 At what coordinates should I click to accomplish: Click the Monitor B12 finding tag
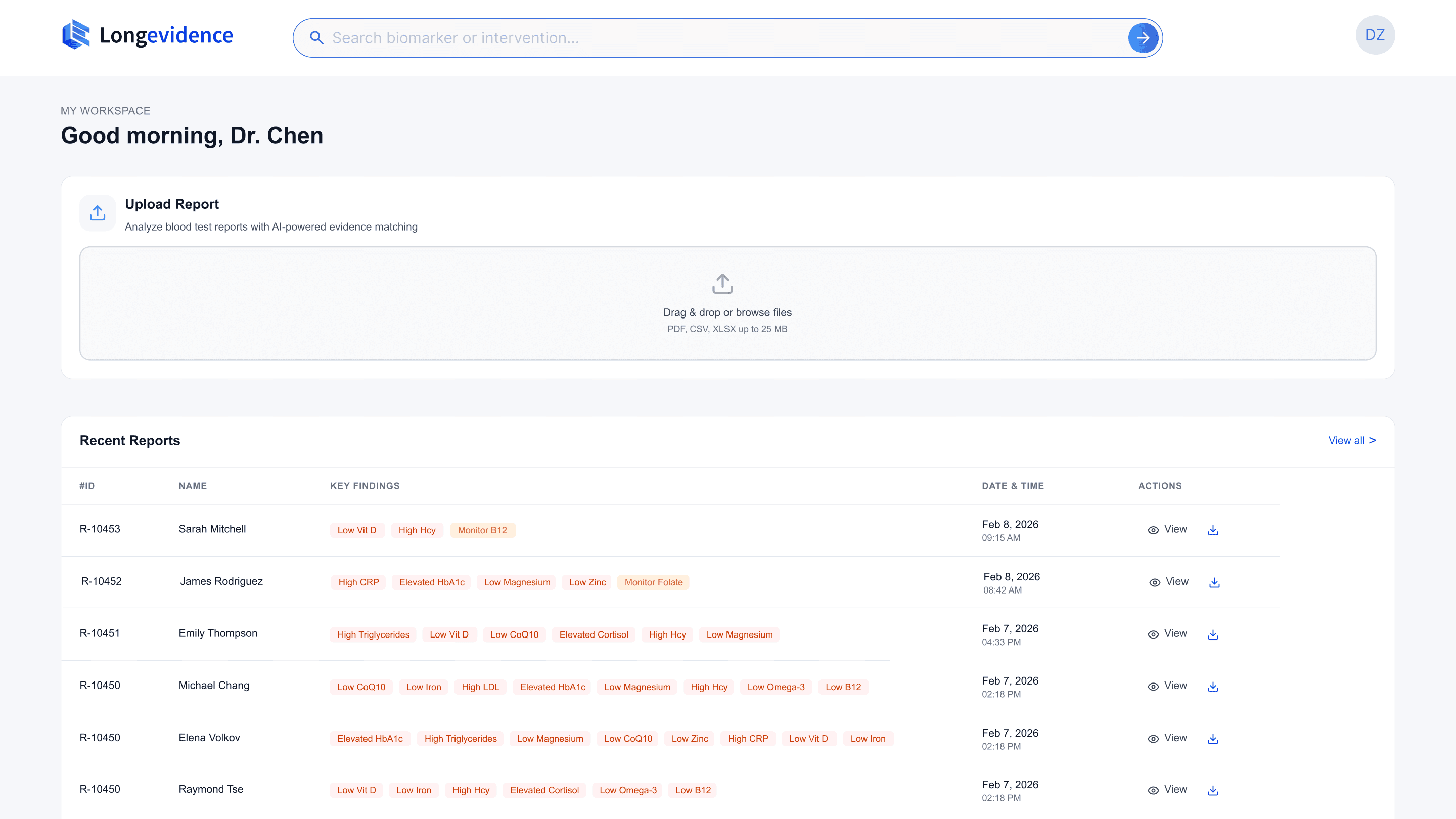click(x=482, y=530)
